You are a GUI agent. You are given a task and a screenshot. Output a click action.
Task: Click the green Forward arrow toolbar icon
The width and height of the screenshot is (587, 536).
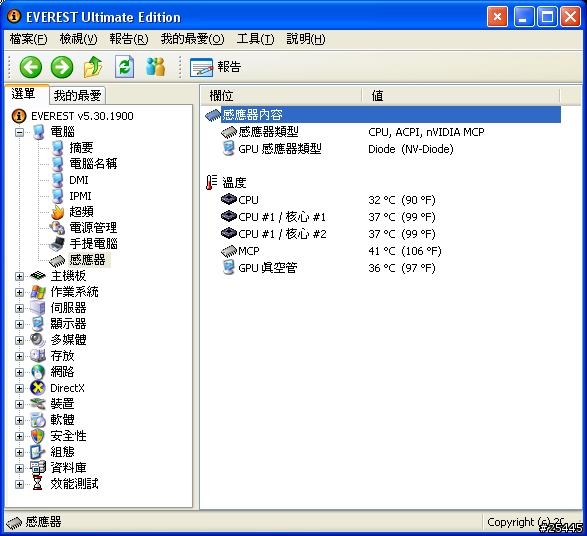click(62, 67)
